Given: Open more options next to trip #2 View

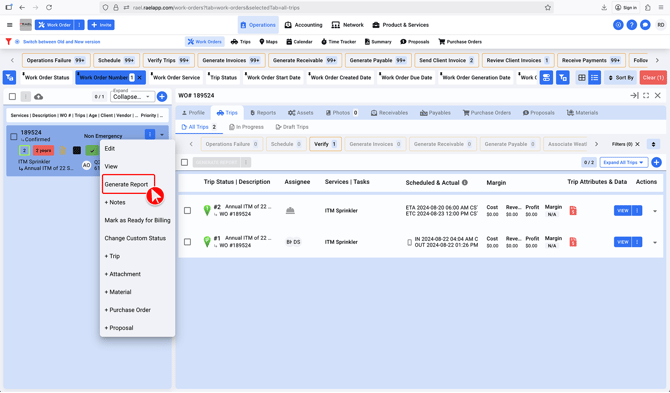Looking at the screenshot, I should [637, 210].
